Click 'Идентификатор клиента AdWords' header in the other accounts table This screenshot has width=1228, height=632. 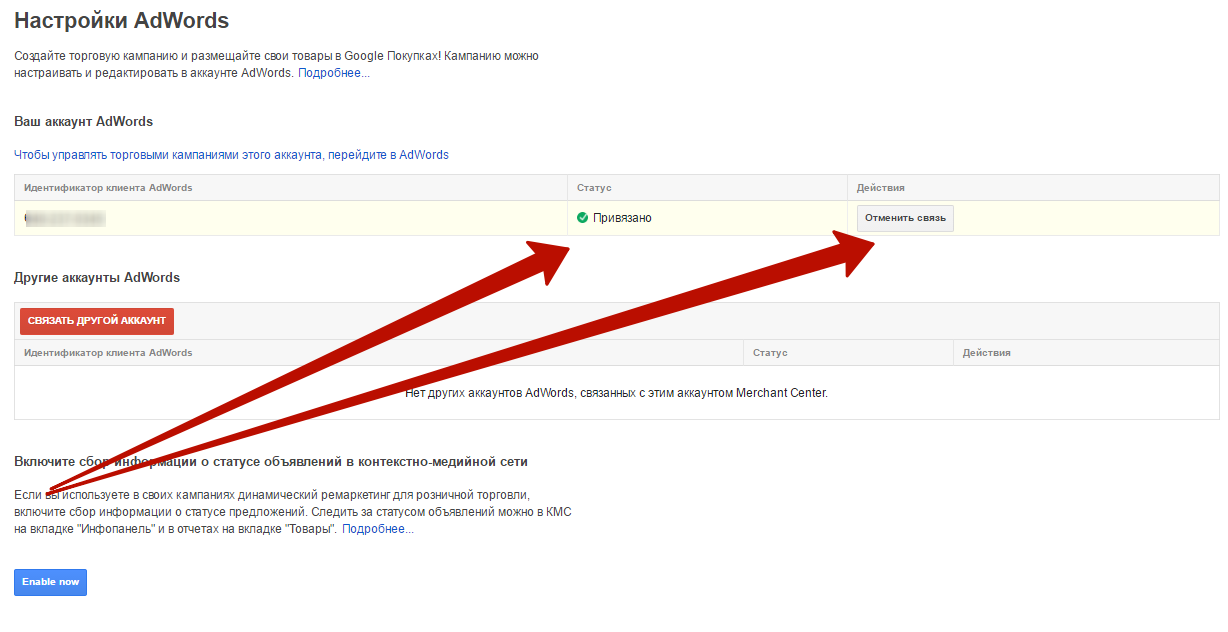[x=108, y=353]
